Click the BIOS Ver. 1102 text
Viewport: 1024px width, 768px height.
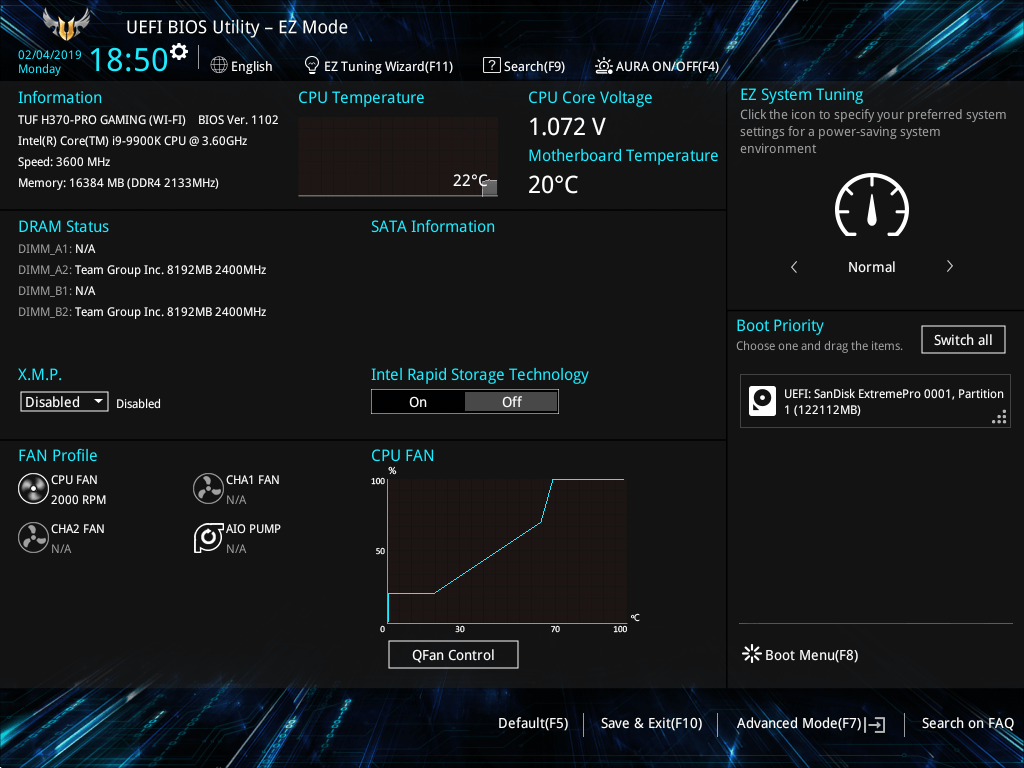pos(238,120)
